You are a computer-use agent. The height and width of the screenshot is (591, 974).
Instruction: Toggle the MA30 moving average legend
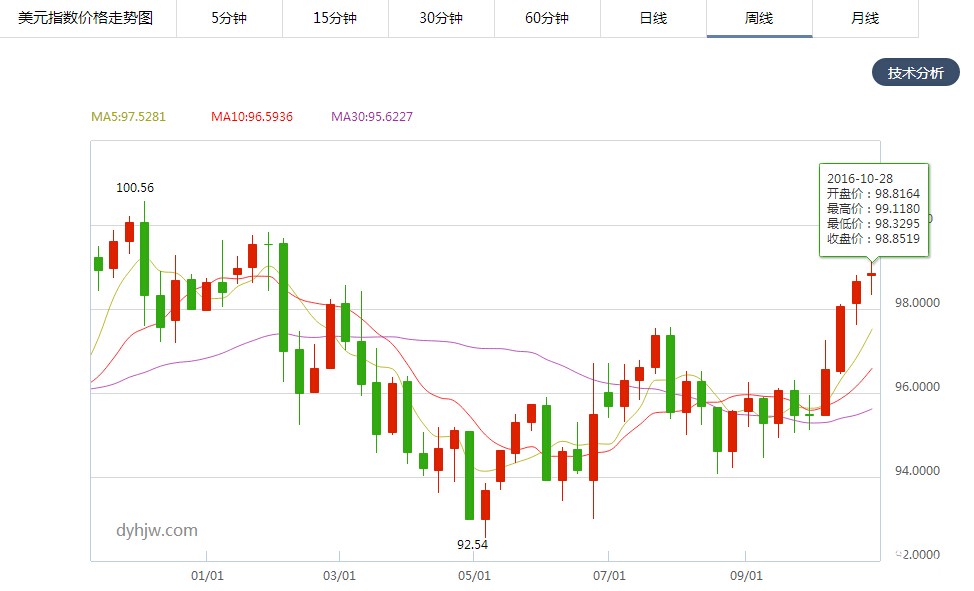pyautogui.click(x=372, y=117)
